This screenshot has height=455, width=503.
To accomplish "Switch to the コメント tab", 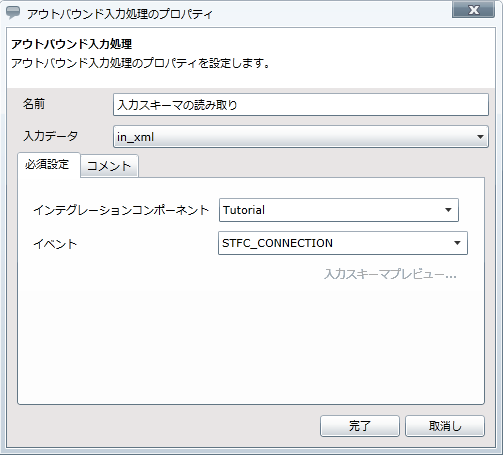I will pos(109,166).
